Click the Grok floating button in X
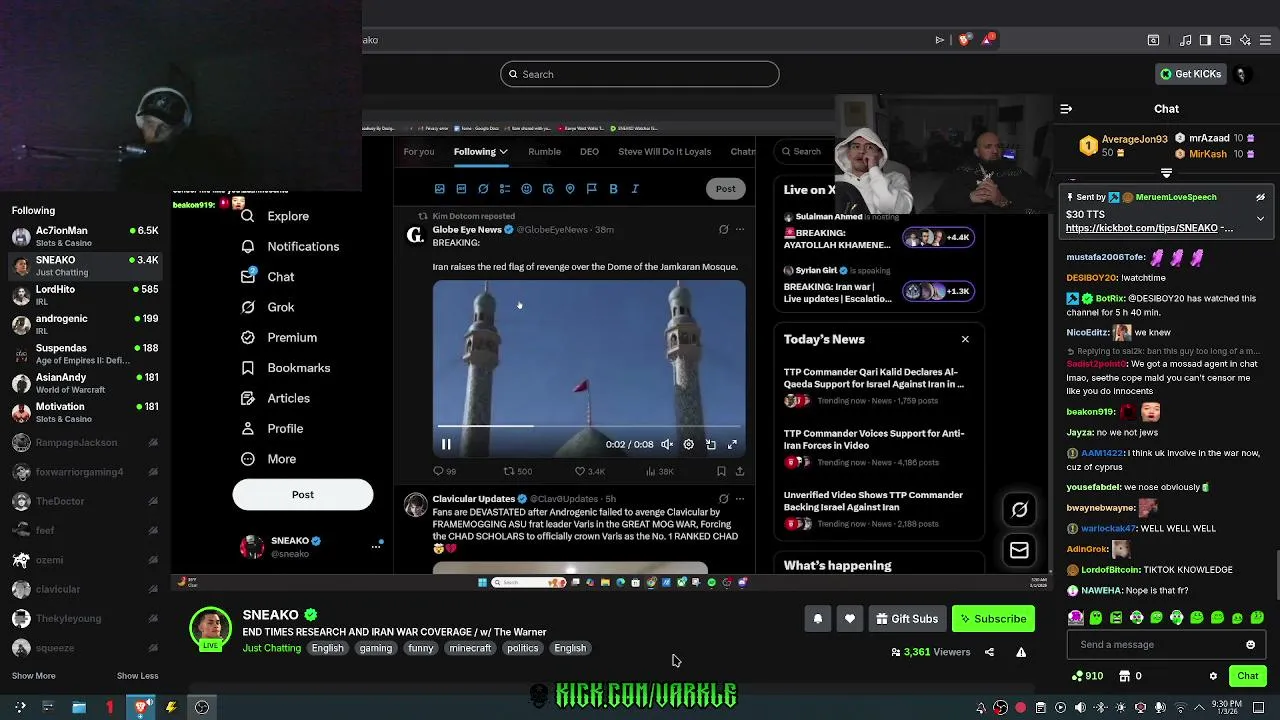Image resolution: width=1280 pixels, height=720 pixels. pyautogui.click(x=1019, y=510)
